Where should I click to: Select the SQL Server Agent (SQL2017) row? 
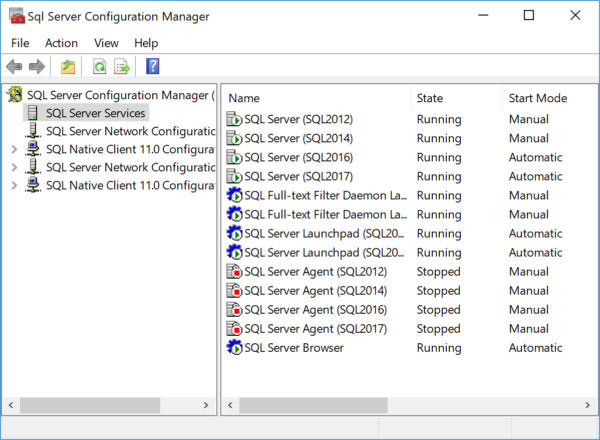[x=316, y=329]
